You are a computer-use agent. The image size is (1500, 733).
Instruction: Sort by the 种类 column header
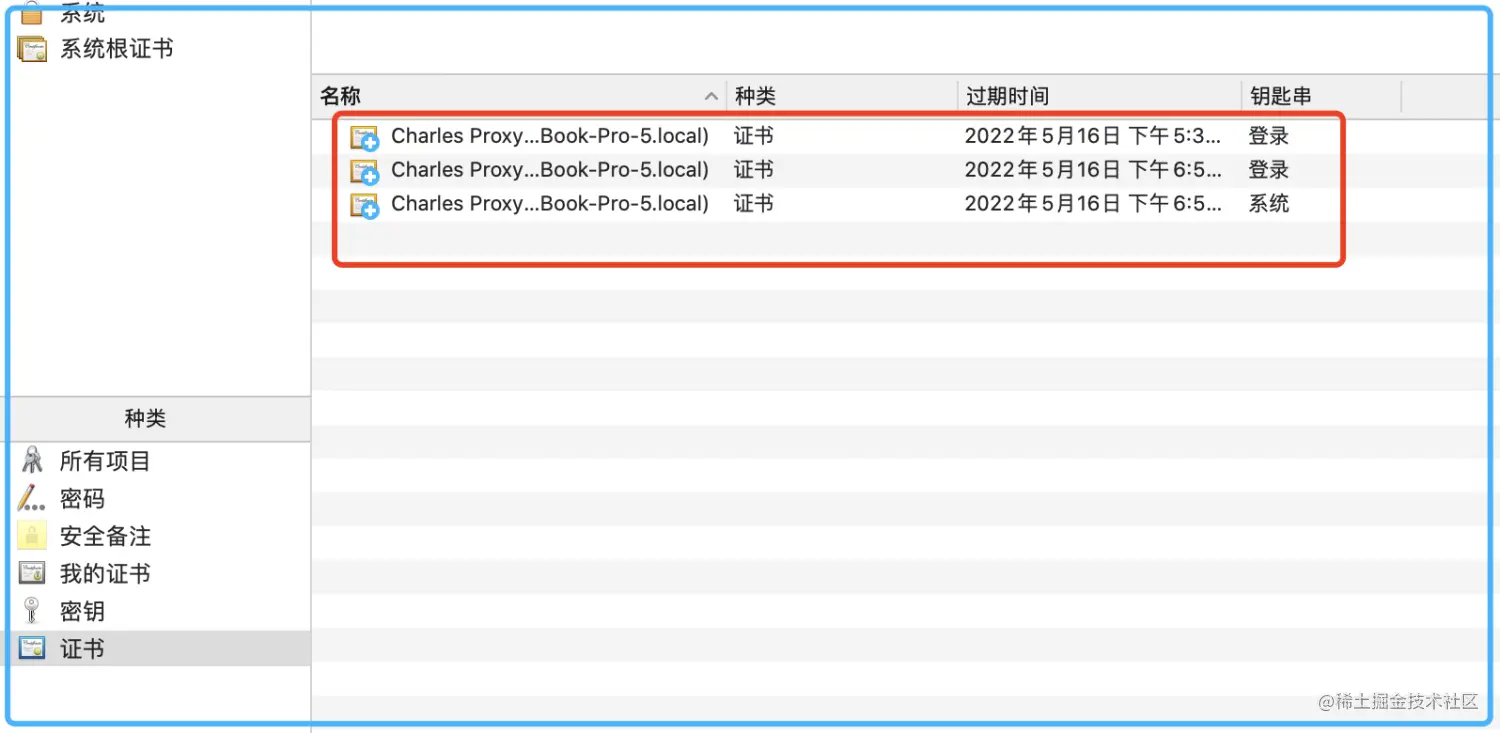tap(842, 96)
